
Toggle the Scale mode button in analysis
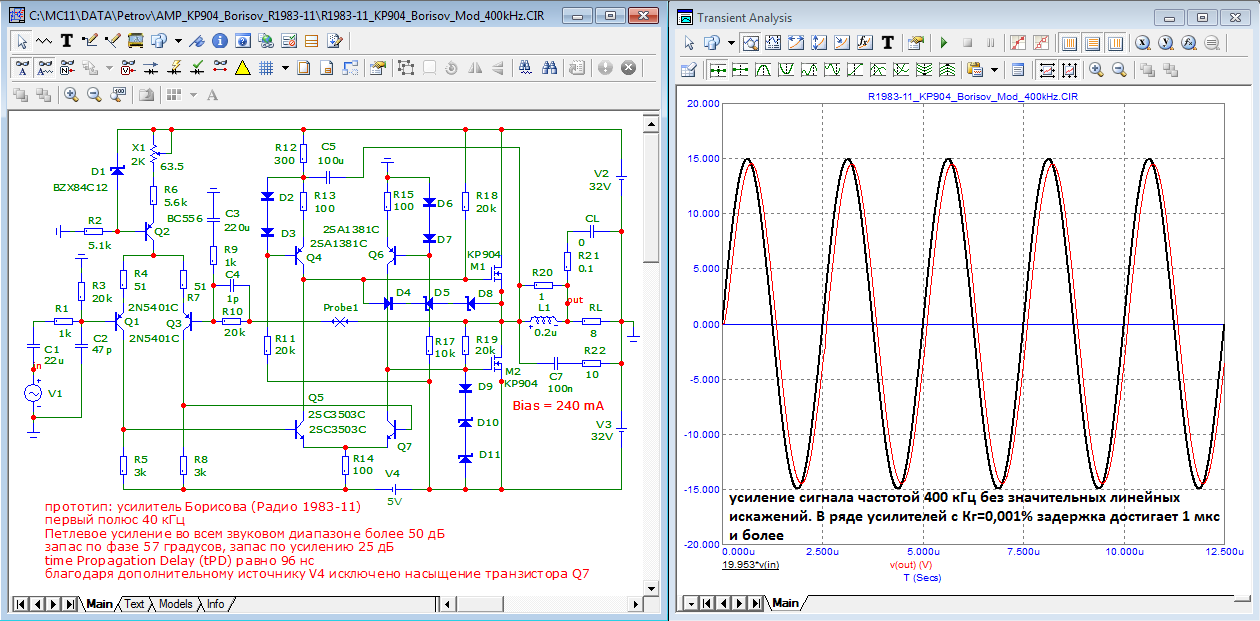tap(750, 43)
